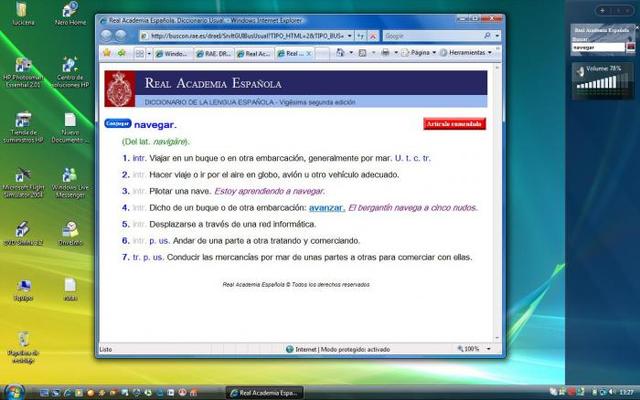
Task: Open the Print options dropdown arrow
Action: pyautogui.click(x=396, y=53)
